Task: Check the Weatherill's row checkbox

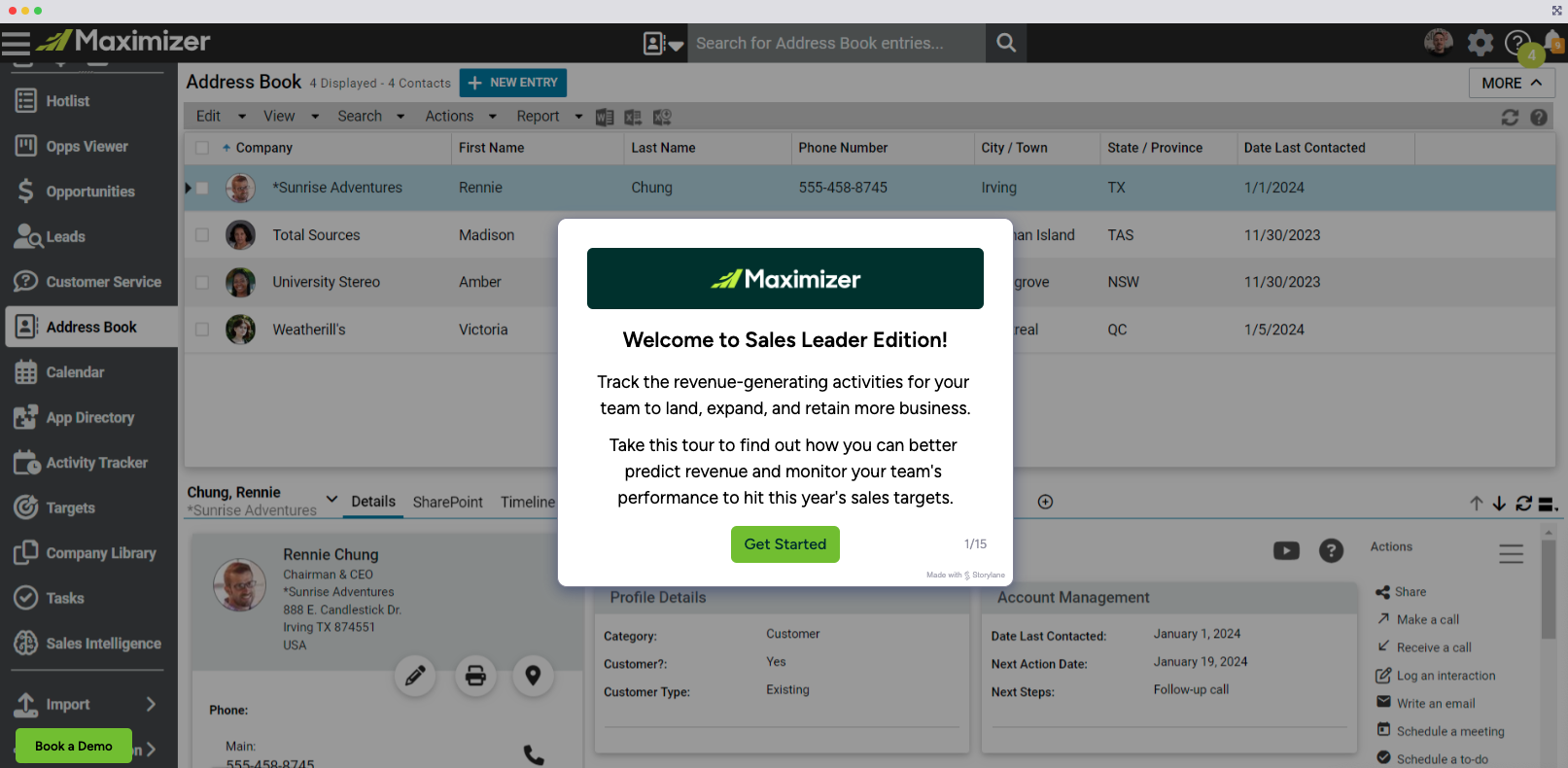Action: point(202,330)
